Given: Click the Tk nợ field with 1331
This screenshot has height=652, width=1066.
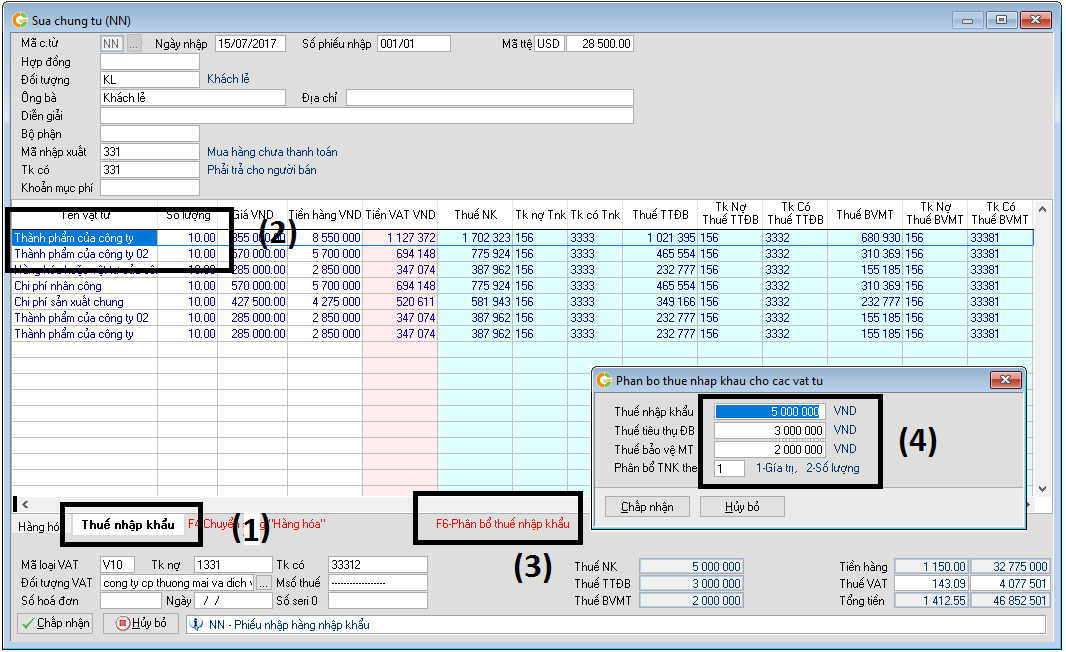Looking at the screenshot, I should pos(233,565).
